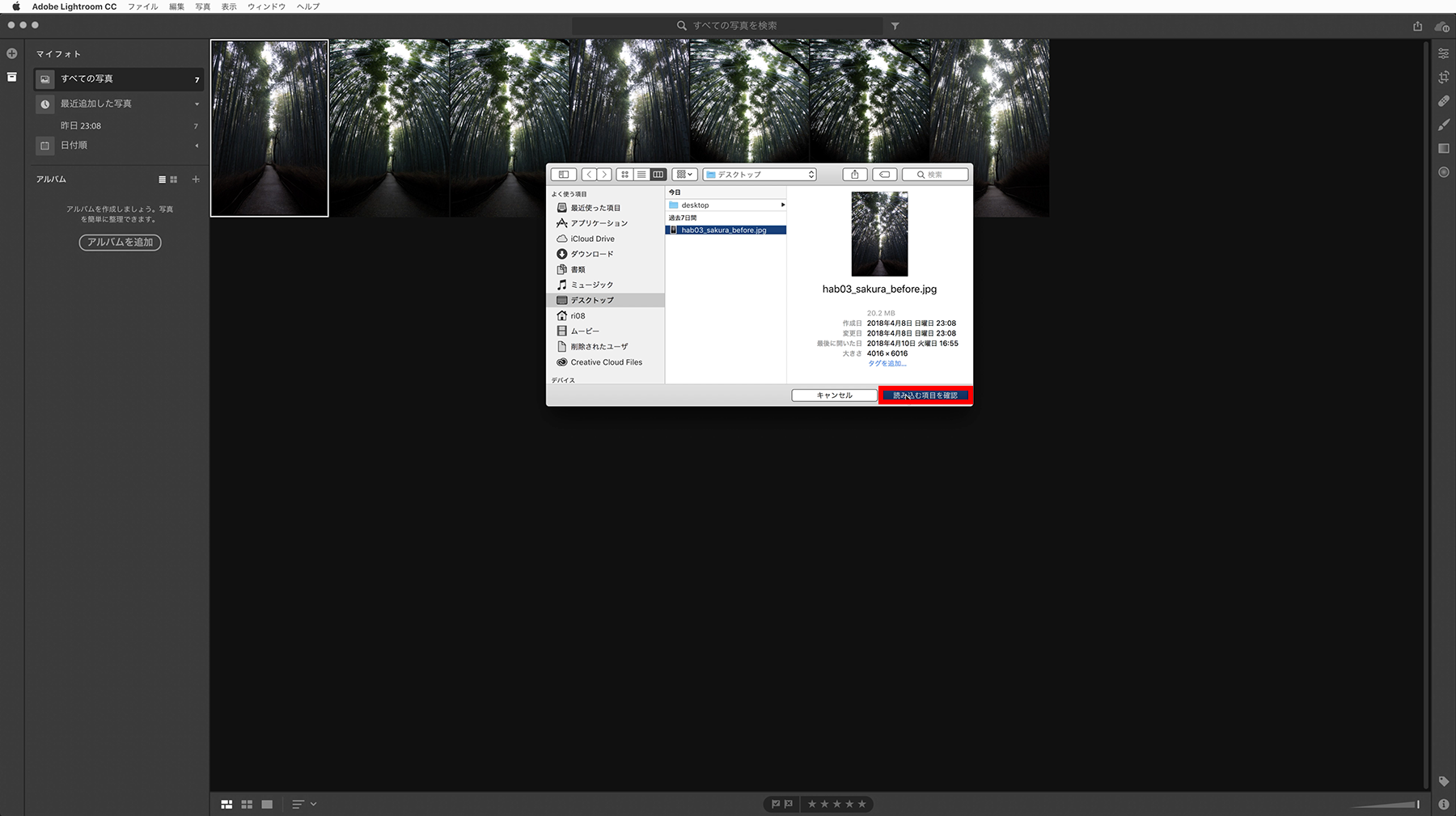Click the edit tags button in dialog
Image resolution: width=1456 pixels, height=816 pixels.
tap(885, 175)
